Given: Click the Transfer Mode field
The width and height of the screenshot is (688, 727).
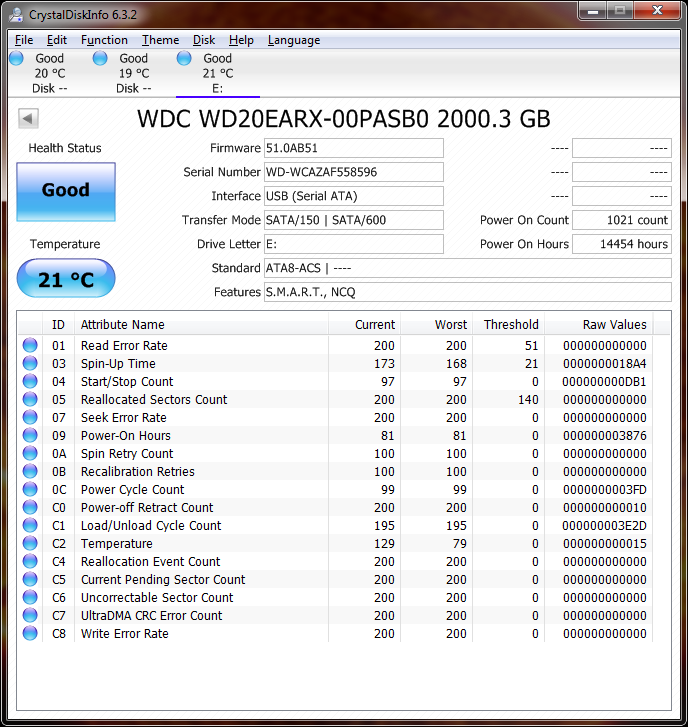Looking at the screenshot, I should tap(354, 220).
